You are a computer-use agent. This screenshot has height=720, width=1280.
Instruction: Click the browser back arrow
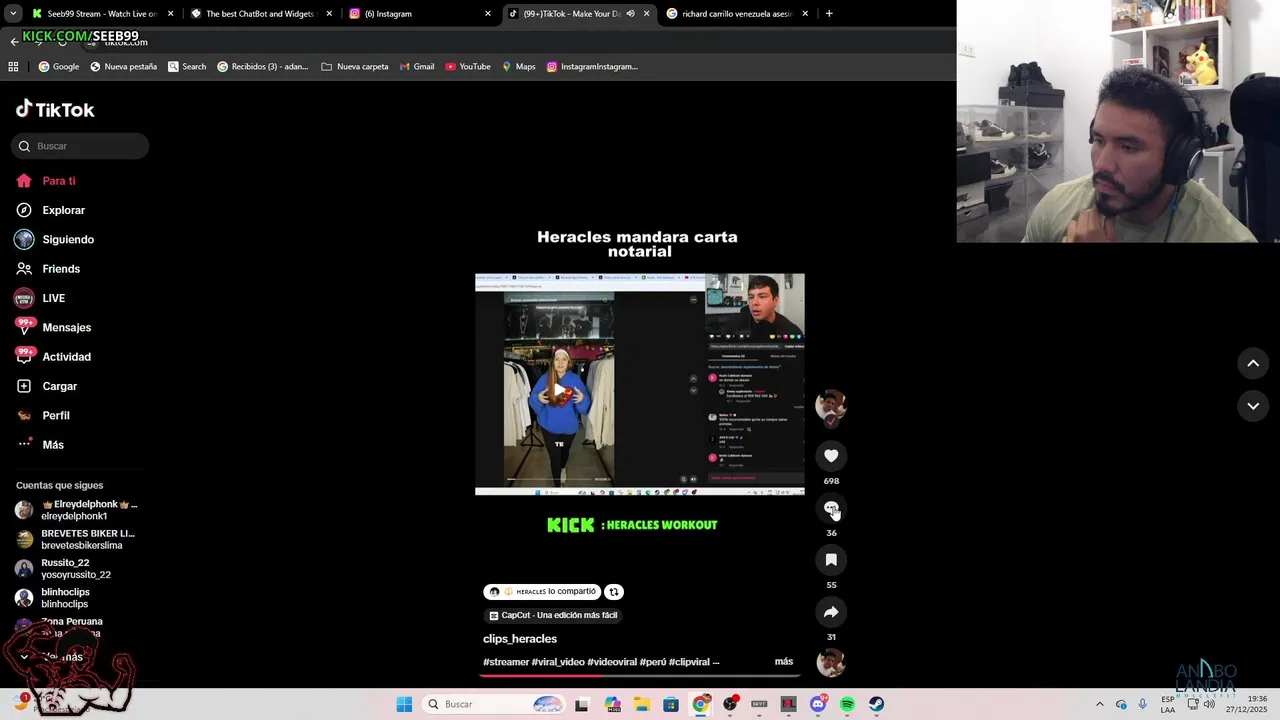14,42
